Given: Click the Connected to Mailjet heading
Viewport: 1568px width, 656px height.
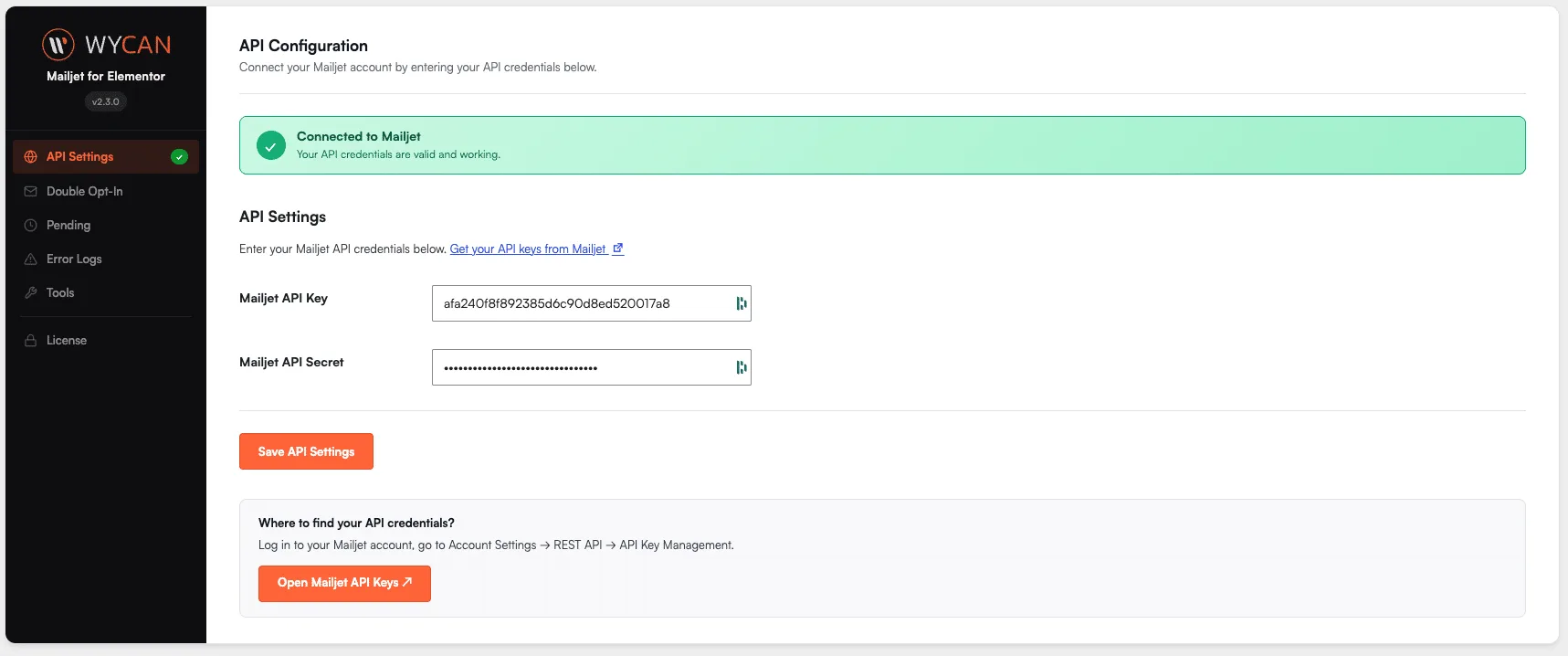Looking at the screenshot, I should (358, 136).
